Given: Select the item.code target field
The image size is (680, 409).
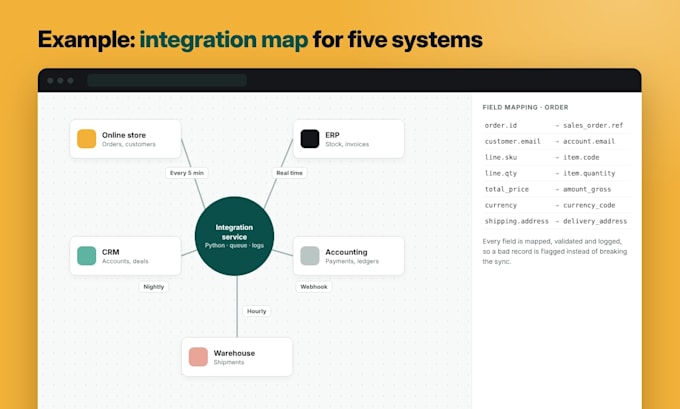Looking at the screenshot, I should tap(581, 157).
